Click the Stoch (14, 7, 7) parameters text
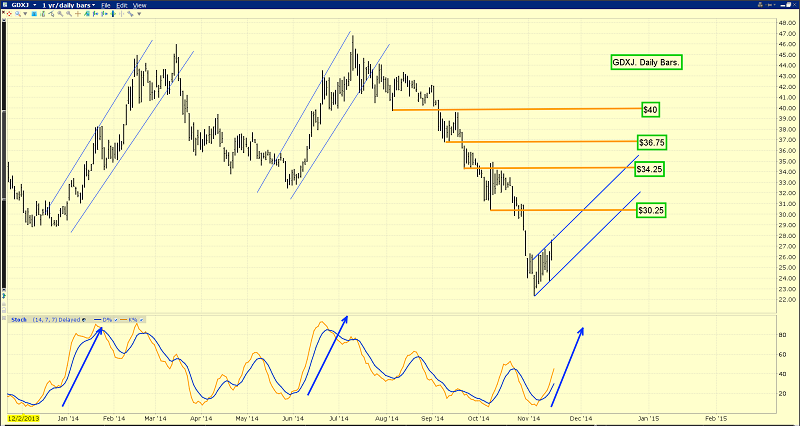 pos(45,320)
